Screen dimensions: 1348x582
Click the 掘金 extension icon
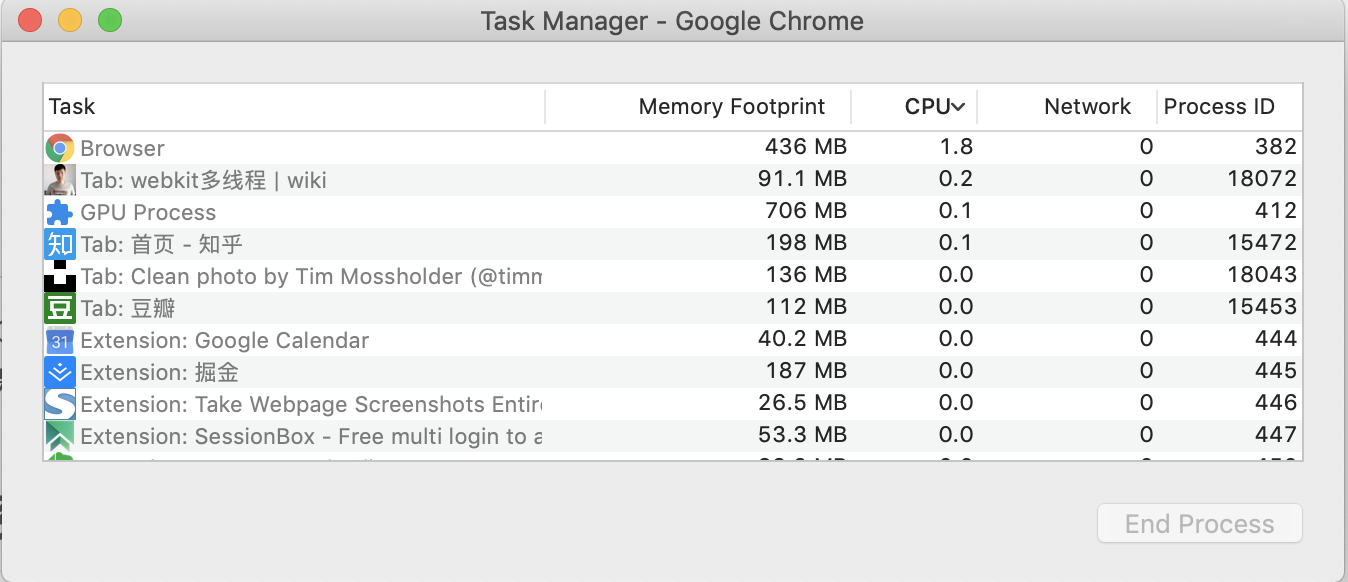tap(60, 372)
